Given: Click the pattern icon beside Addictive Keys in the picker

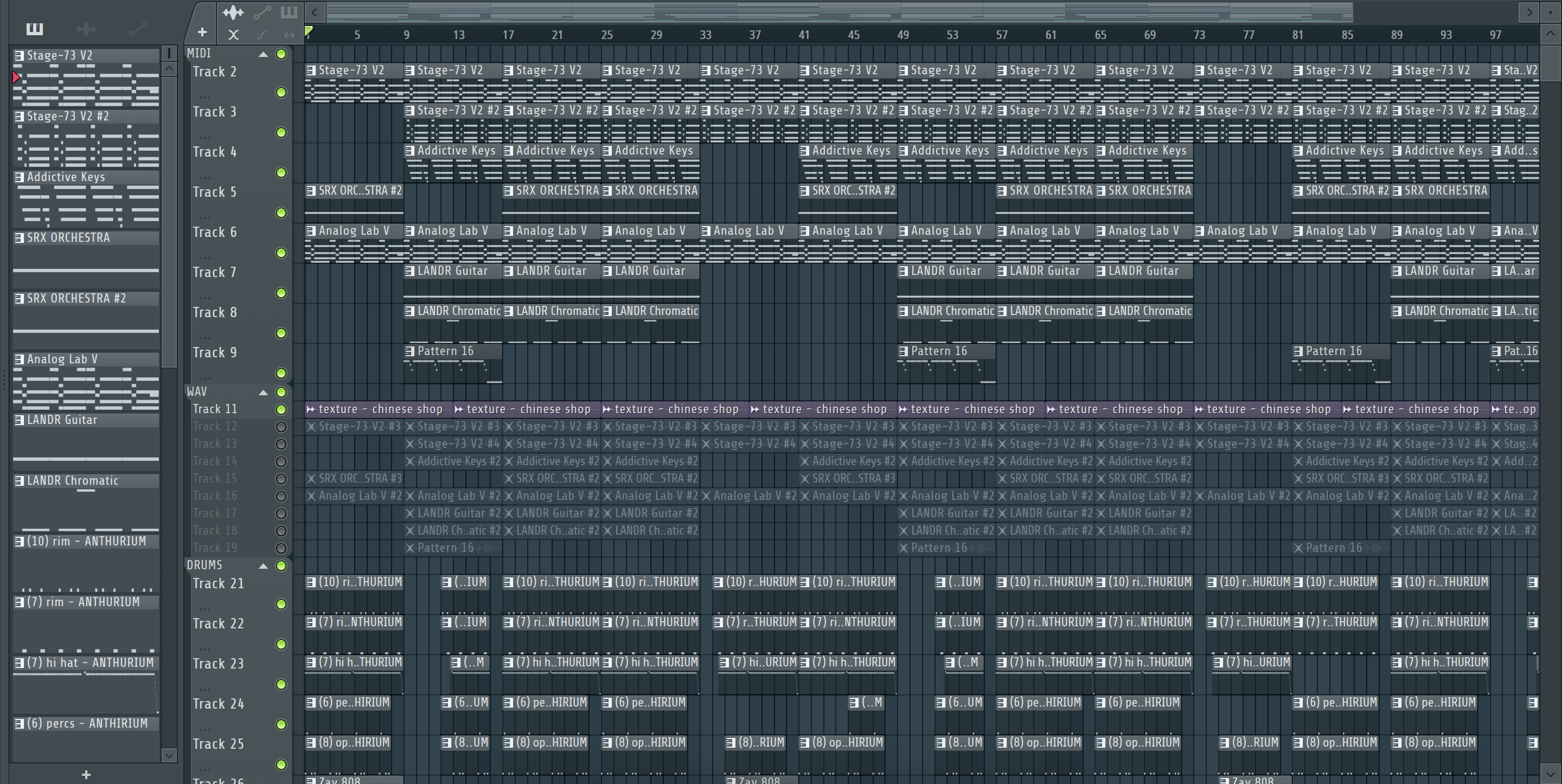Looking at the screenshot, I should [19, 177].
